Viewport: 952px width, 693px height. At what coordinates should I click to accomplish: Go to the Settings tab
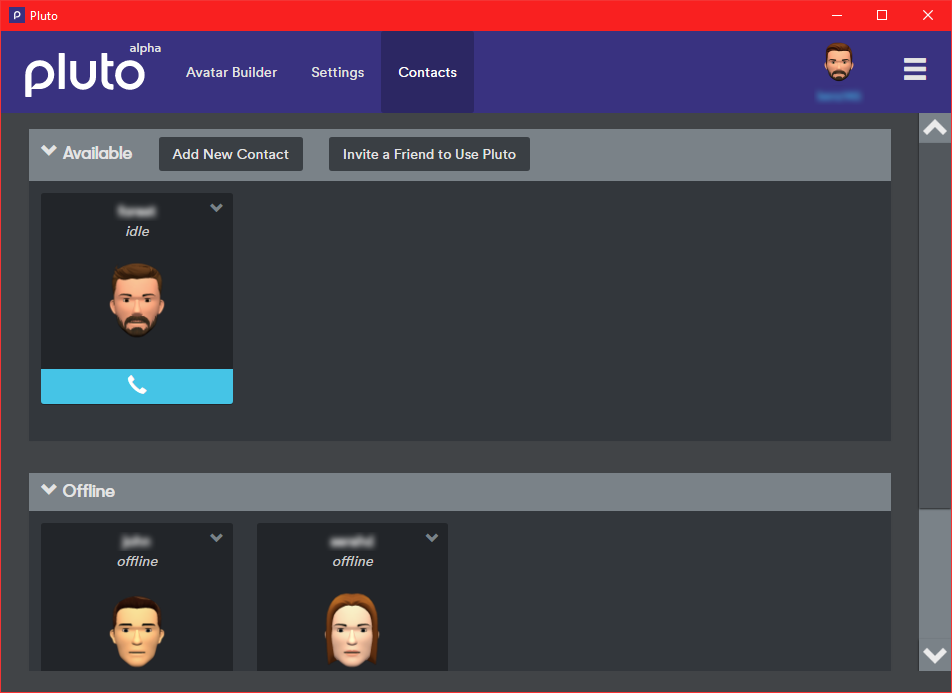[x=337, y=72]
